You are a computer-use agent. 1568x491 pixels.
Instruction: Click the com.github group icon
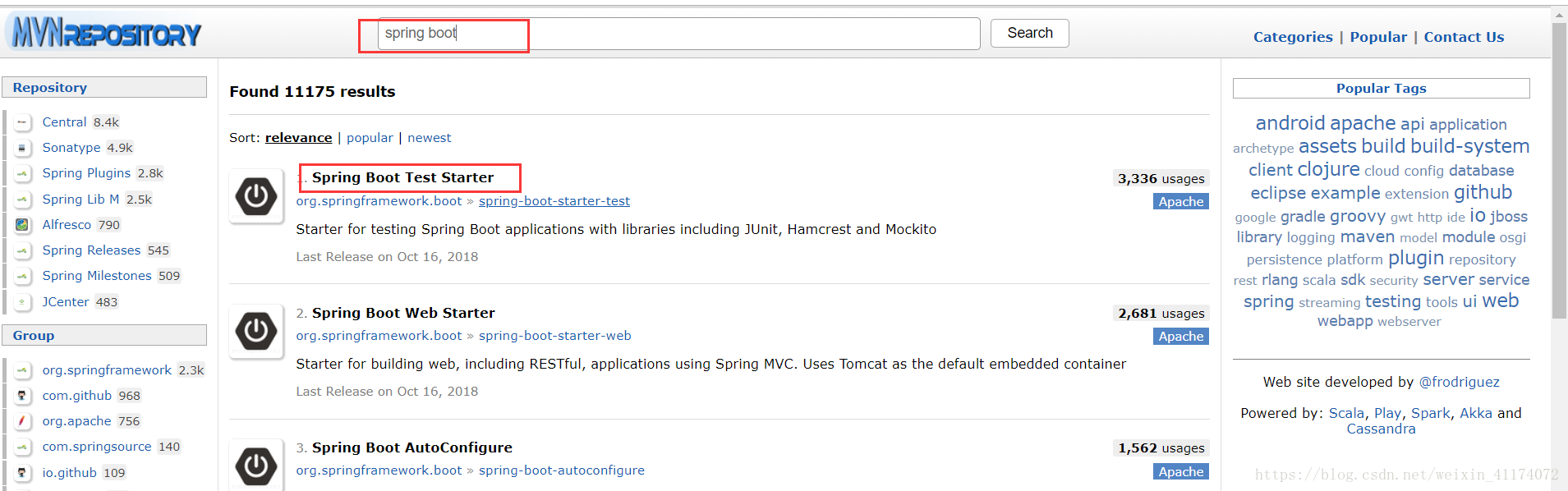click(x=22, y=396)
